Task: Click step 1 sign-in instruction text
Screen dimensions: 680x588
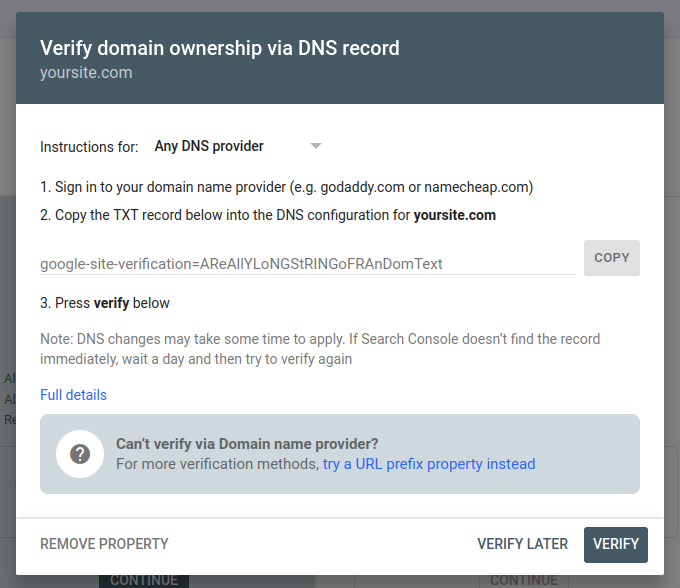Action: point(286,187)
